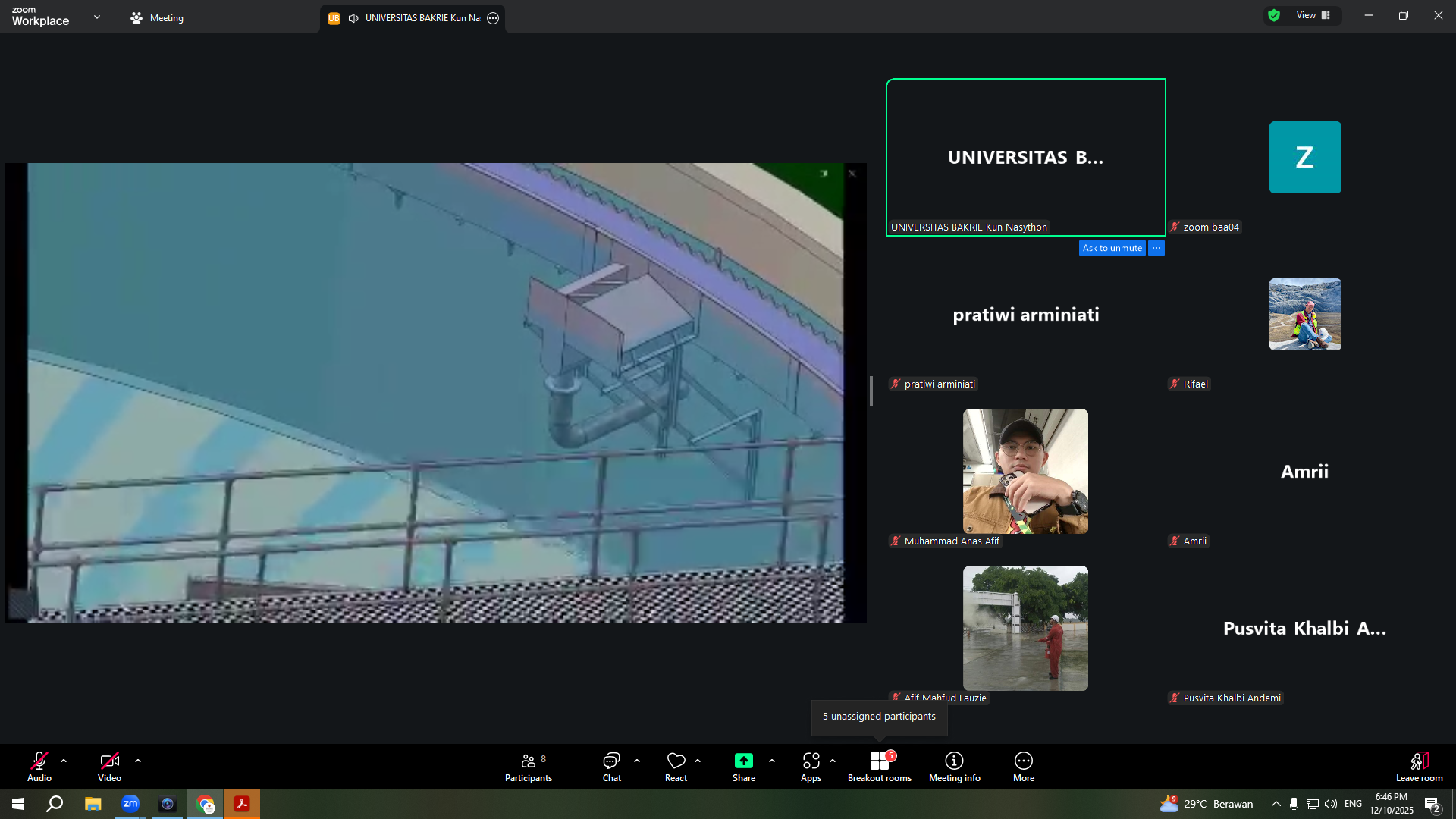This screenshot has width=1456, height=819.
Task: Open the weather widget 29°C Berawan
Action: [x=1207, y=804]
